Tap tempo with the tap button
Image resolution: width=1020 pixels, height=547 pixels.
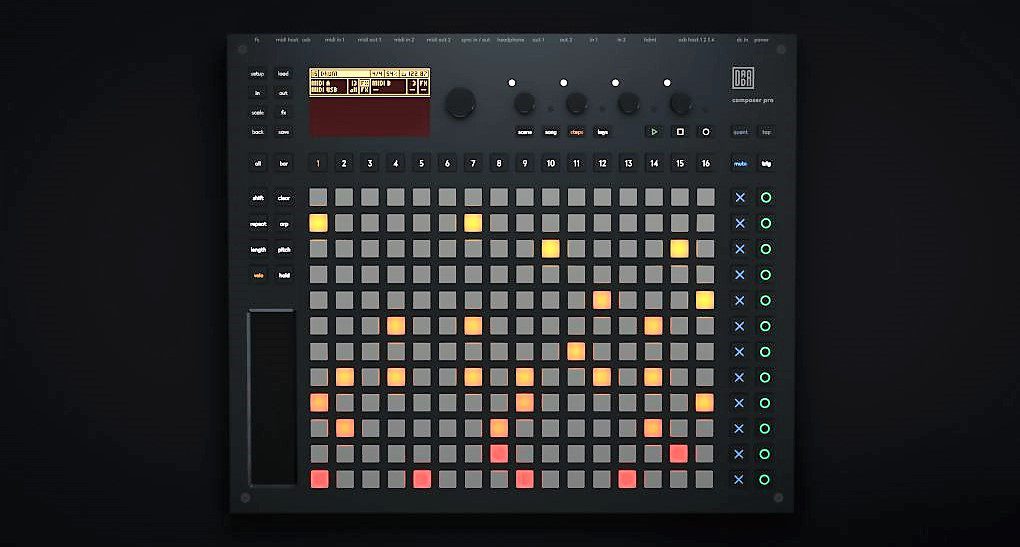766,132
